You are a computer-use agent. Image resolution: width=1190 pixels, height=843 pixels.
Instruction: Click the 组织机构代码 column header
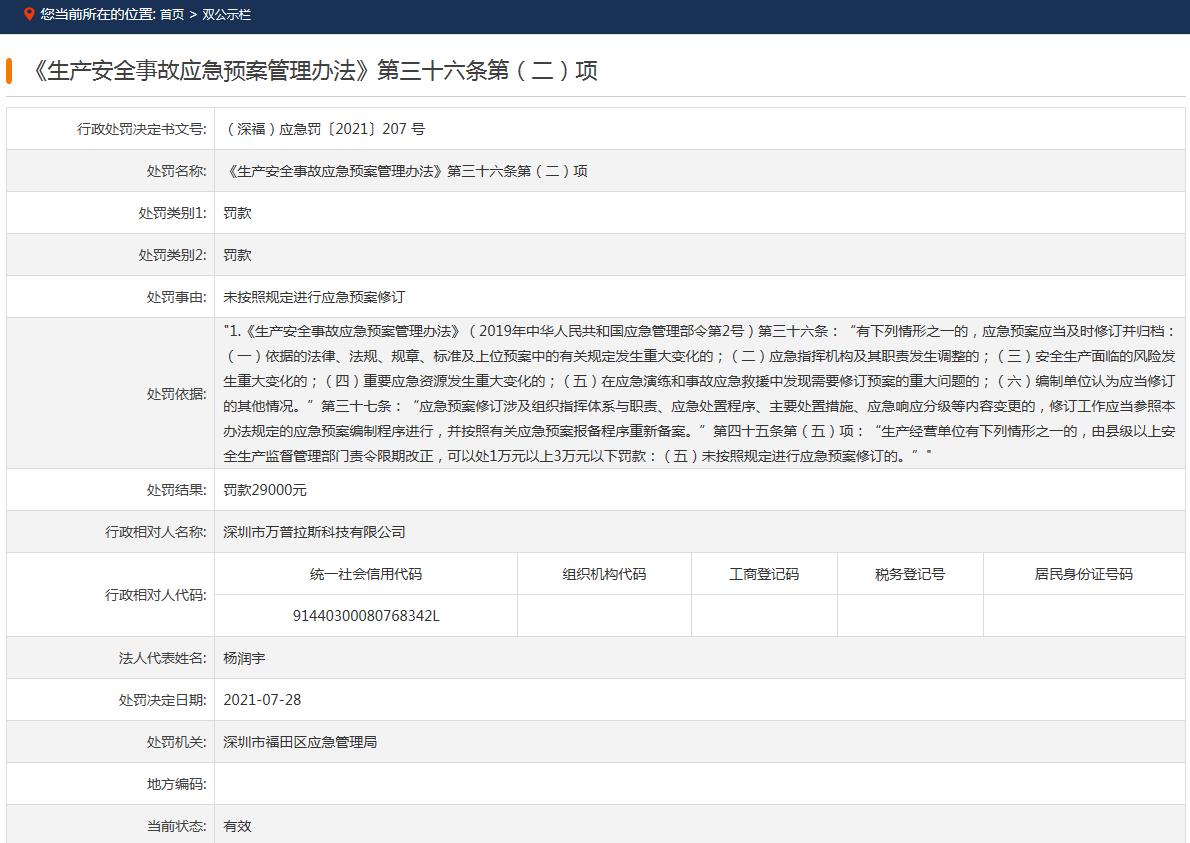pos(604,574)
